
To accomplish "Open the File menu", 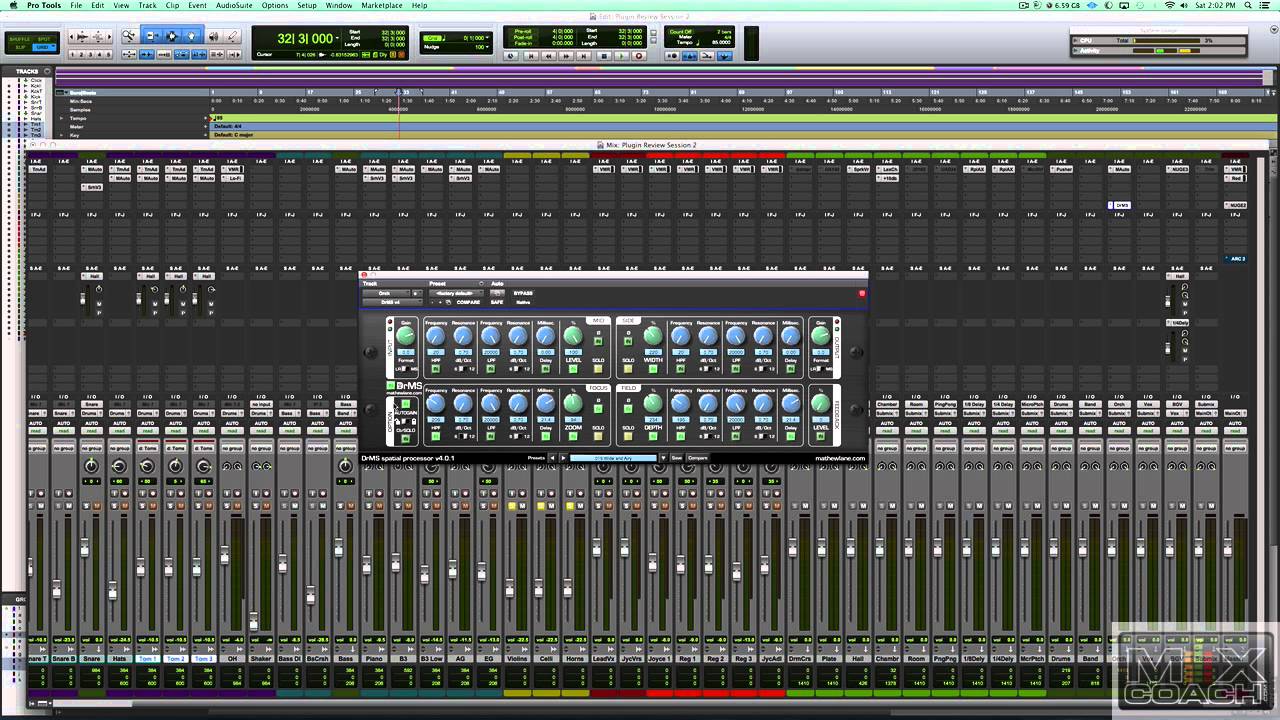I will [x=76, y=5].
